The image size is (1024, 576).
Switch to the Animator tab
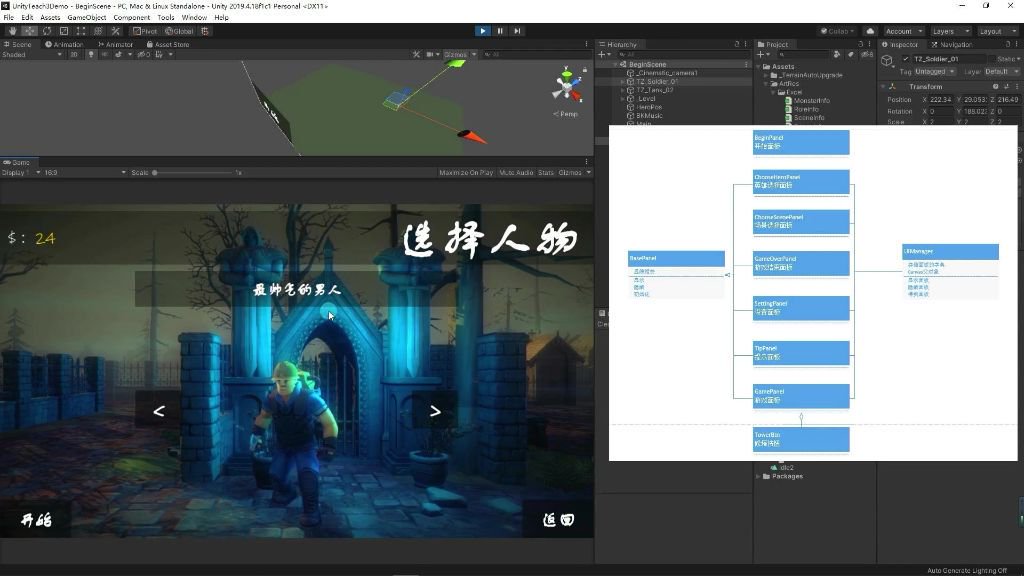[116, 45]
